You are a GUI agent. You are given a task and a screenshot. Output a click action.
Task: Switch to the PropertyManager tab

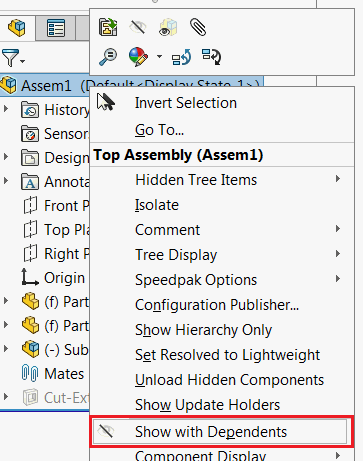tap(56, 28)
